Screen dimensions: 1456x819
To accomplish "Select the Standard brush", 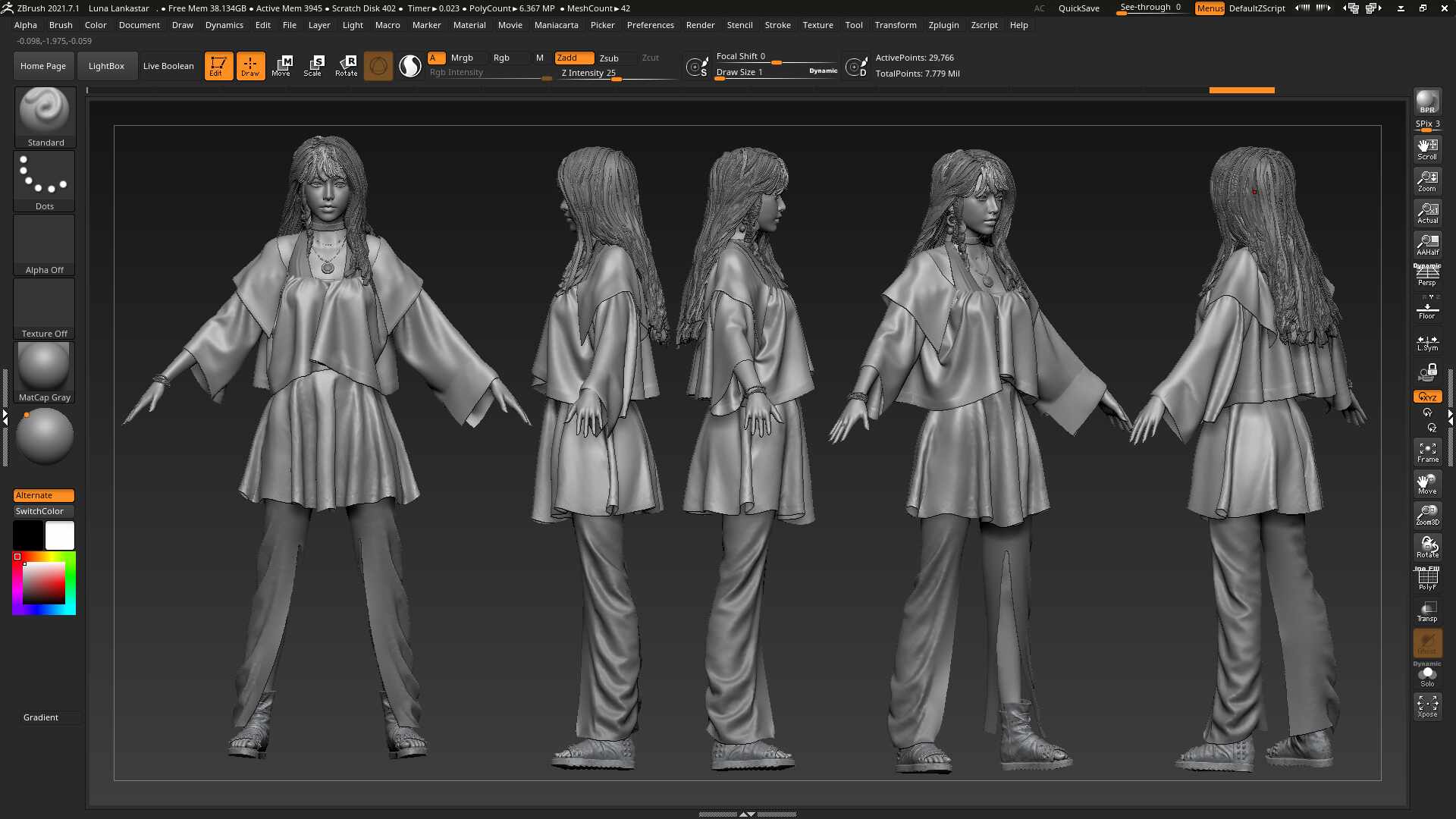I will point(44,114).
